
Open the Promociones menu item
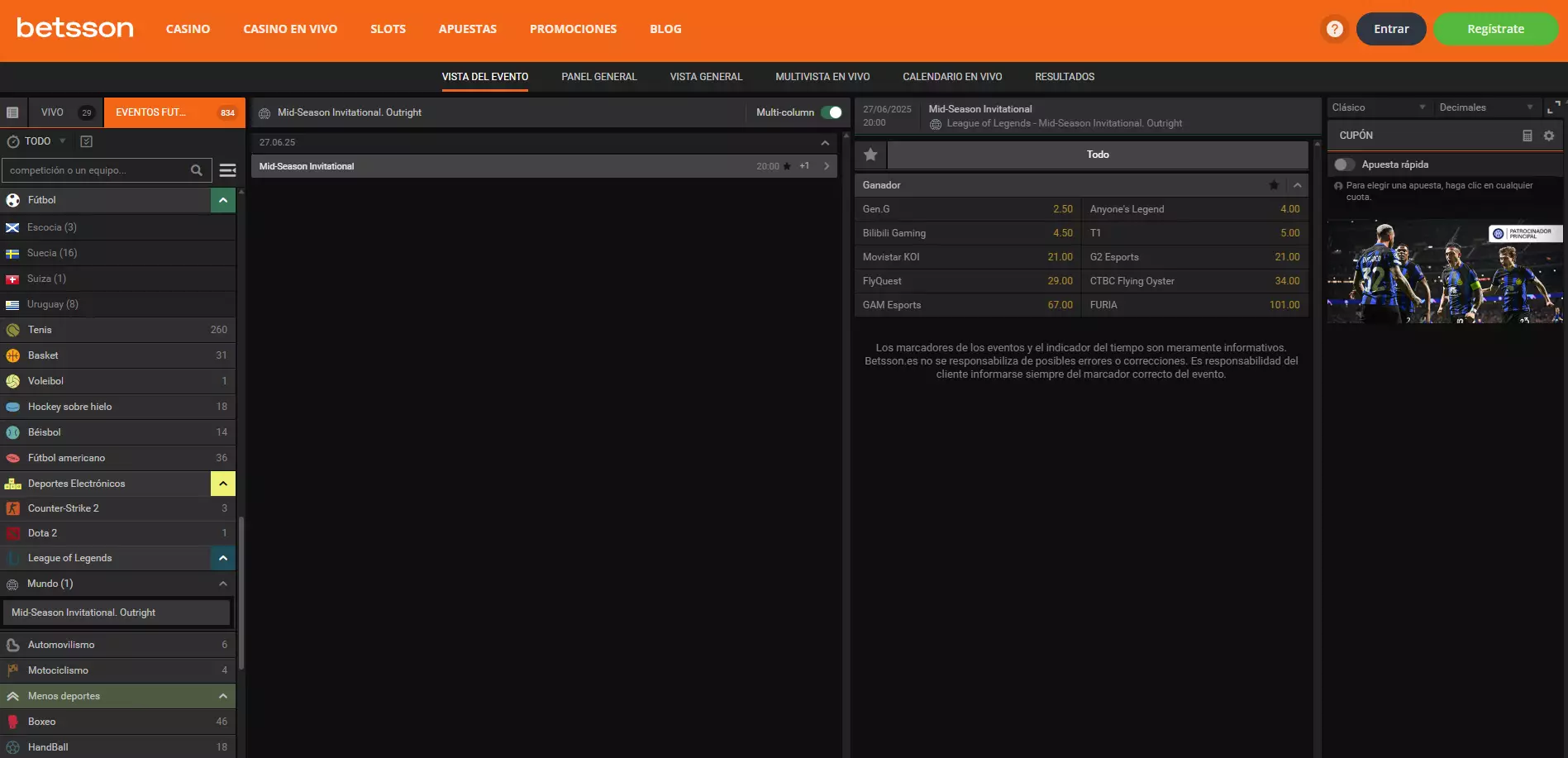point(573,29)
